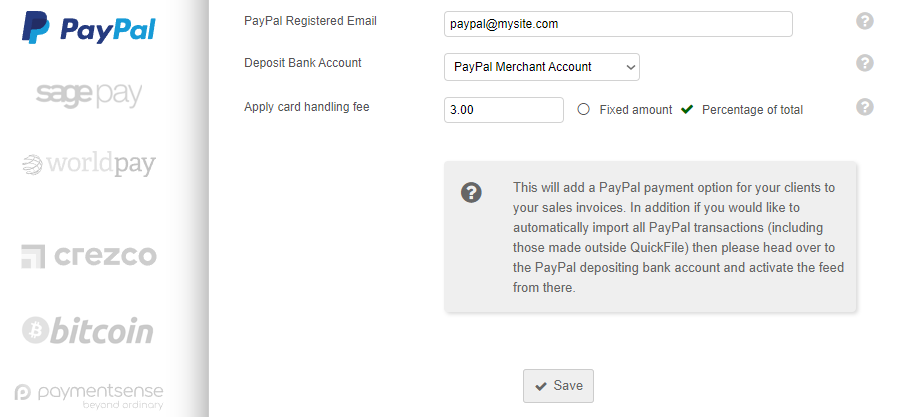Click the PayPal Registered Email field
The height and width of the screenshot is (417, 901).
618,24
